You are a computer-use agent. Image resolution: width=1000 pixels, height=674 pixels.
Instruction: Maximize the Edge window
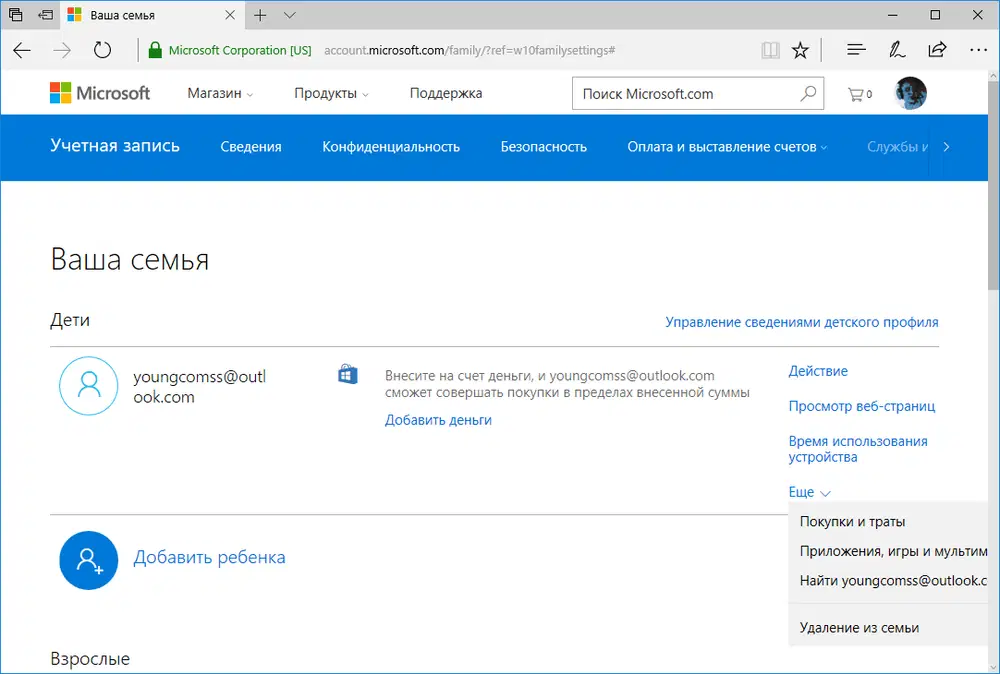pos(935,15)
